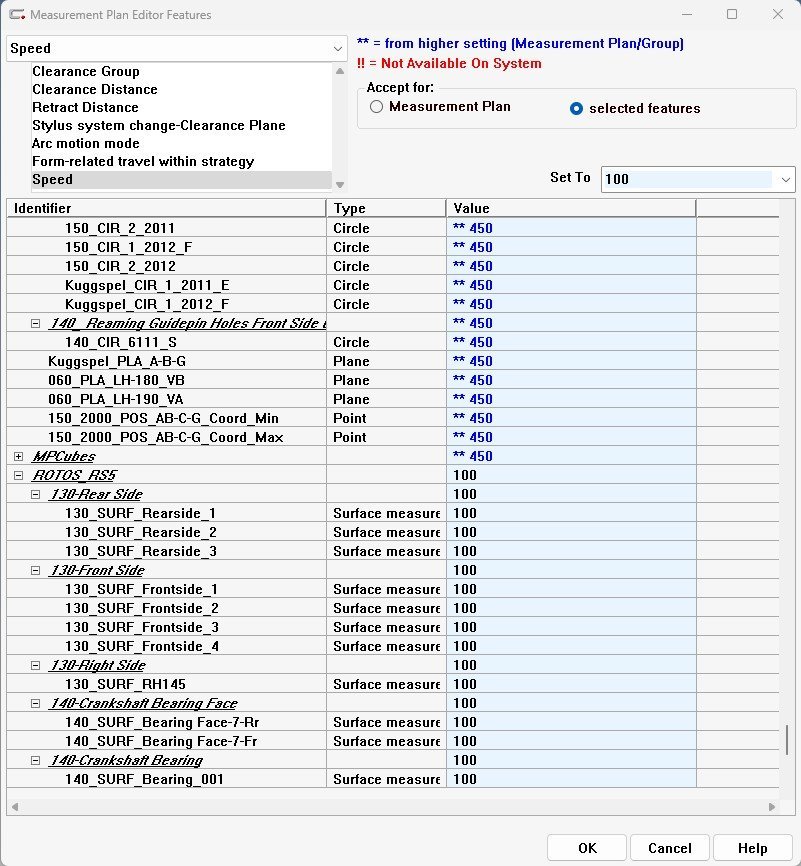Image resolution: width=801 pixels, height=866 pixels.
Task: Select the 130_SURF_Frontside_2 row
Action: click(x=141, y=608)
